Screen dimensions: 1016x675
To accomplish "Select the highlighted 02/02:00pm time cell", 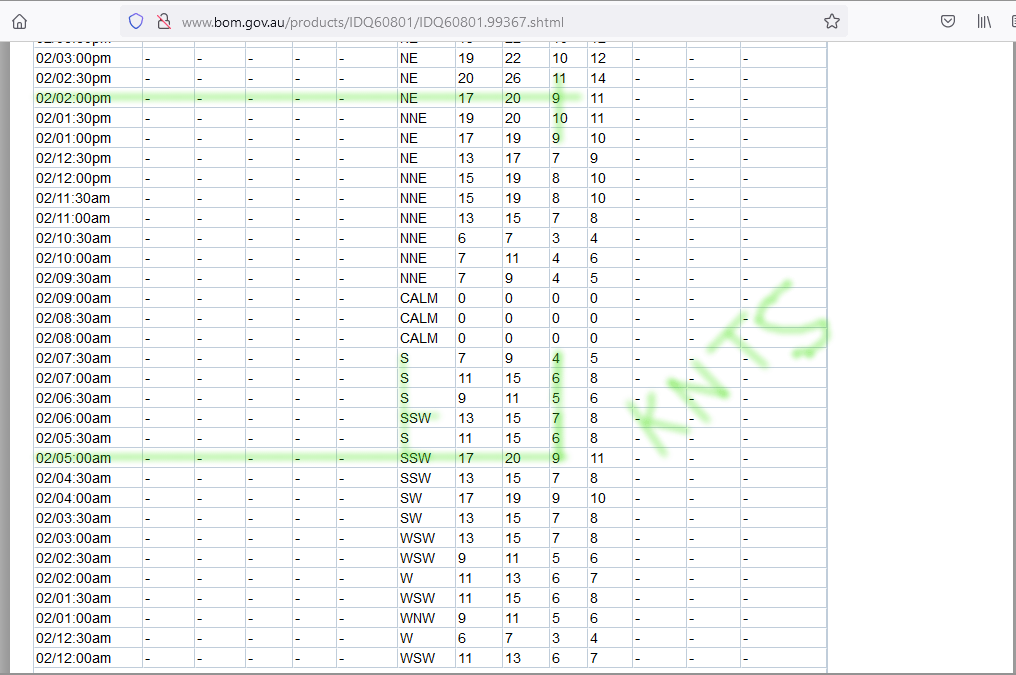I will pyautogui.click(x=74, y=98).
